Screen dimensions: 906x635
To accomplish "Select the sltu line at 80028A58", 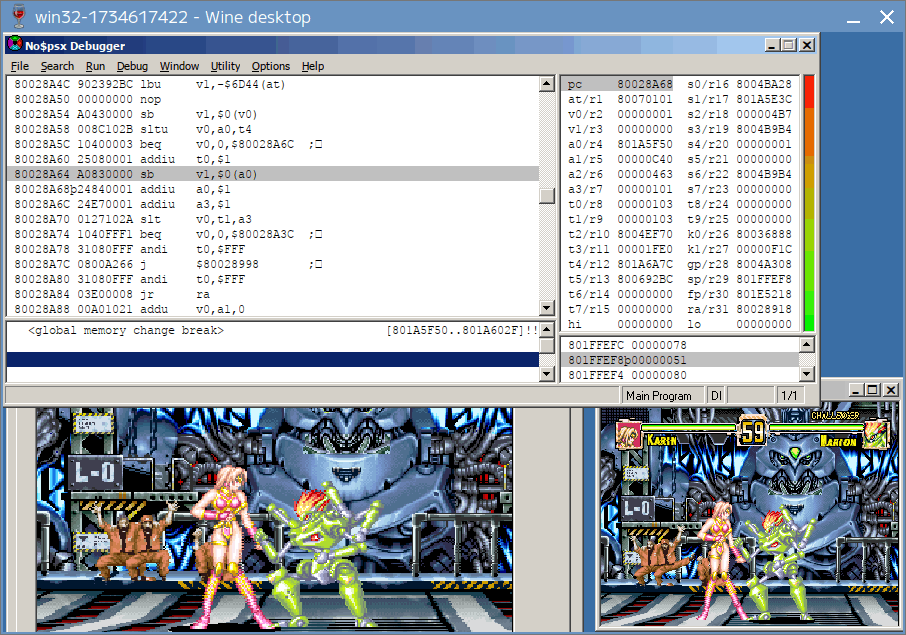I will tap(273, 129).
